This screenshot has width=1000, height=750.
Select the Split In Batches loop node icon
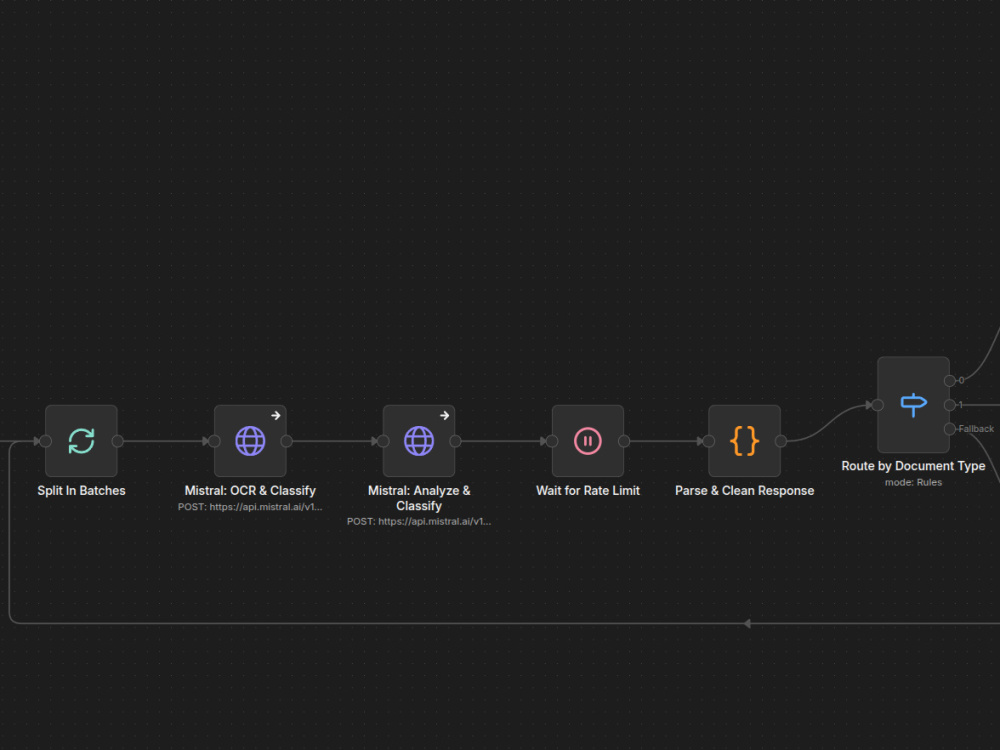click(x=81, y=441)
